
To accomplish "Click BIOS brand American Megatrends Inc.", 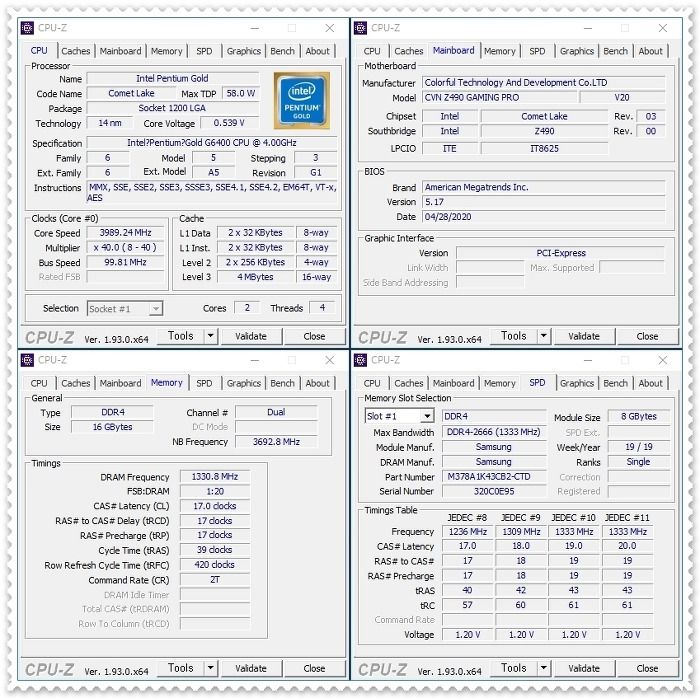I will pos(544,187).
